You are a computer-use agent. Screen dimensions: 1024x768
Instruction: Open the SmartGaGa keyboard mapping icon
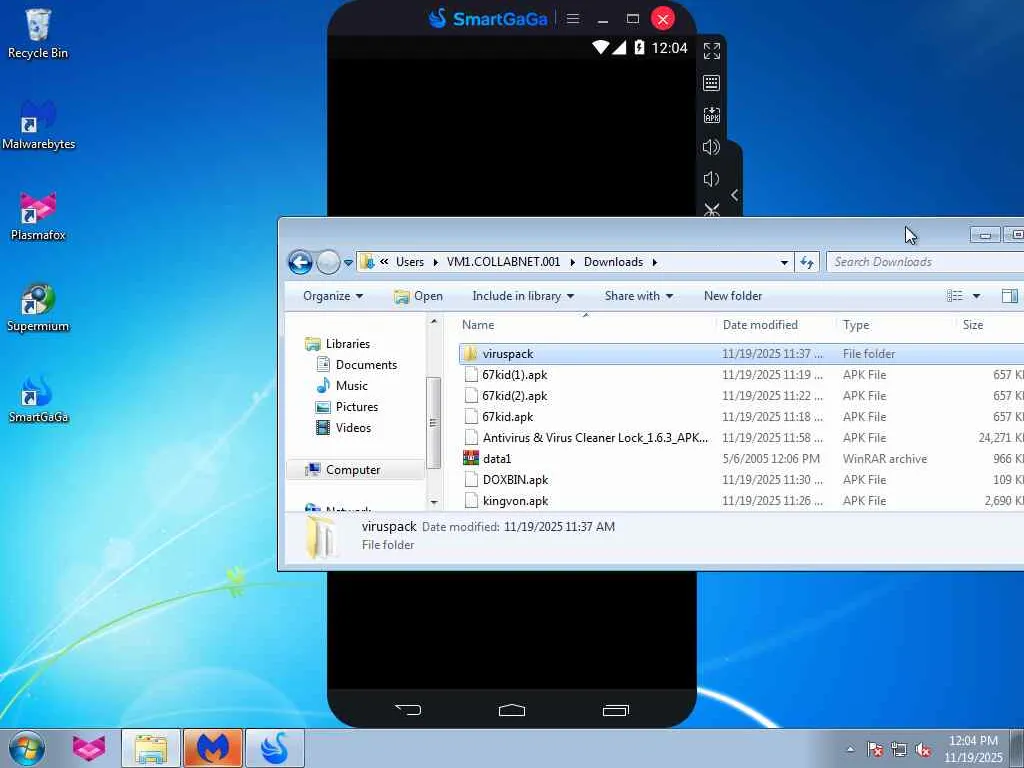click(712, 83)
